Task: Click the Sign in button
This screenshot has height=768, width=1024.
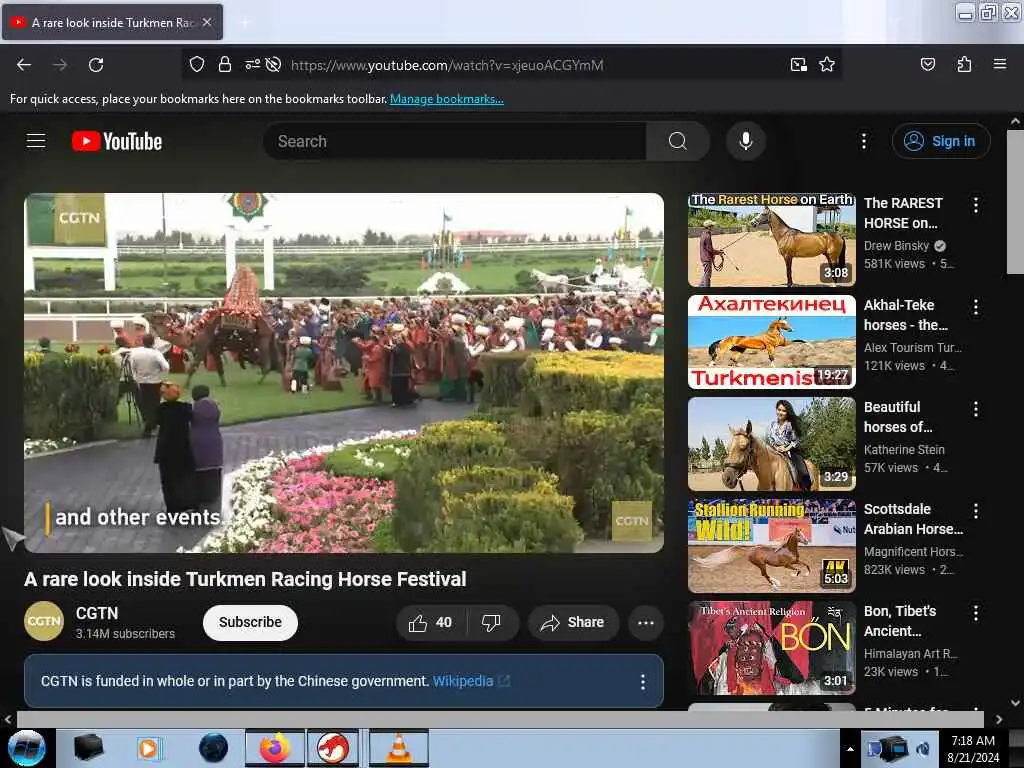Action: click(941, 141)
